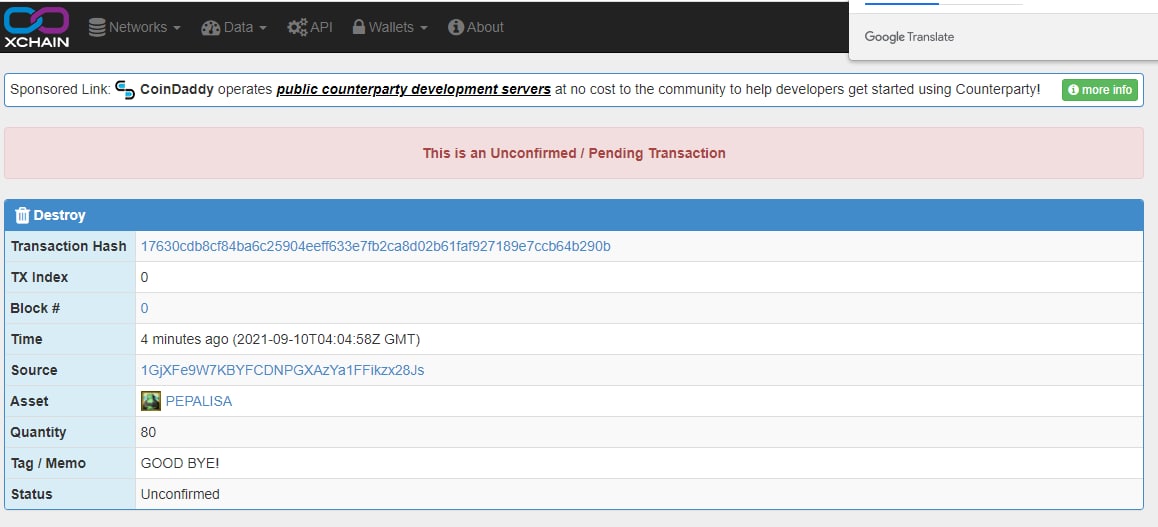Click the Data dashboard gauge icon
This screenshot has height=527, width=1158.
click(210, 27)
